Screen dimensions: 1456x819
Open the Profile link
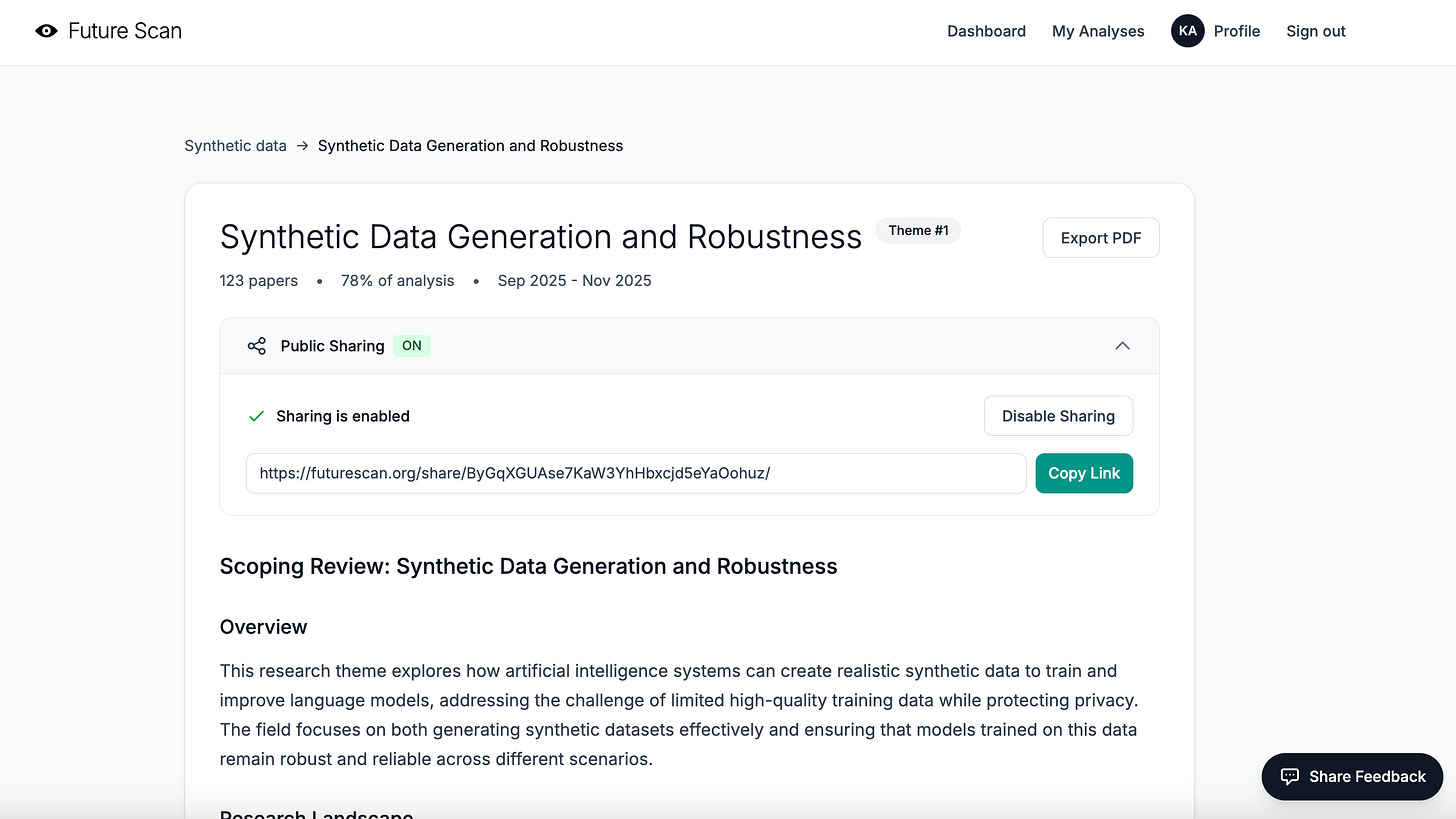click(x=1237, y=31)
